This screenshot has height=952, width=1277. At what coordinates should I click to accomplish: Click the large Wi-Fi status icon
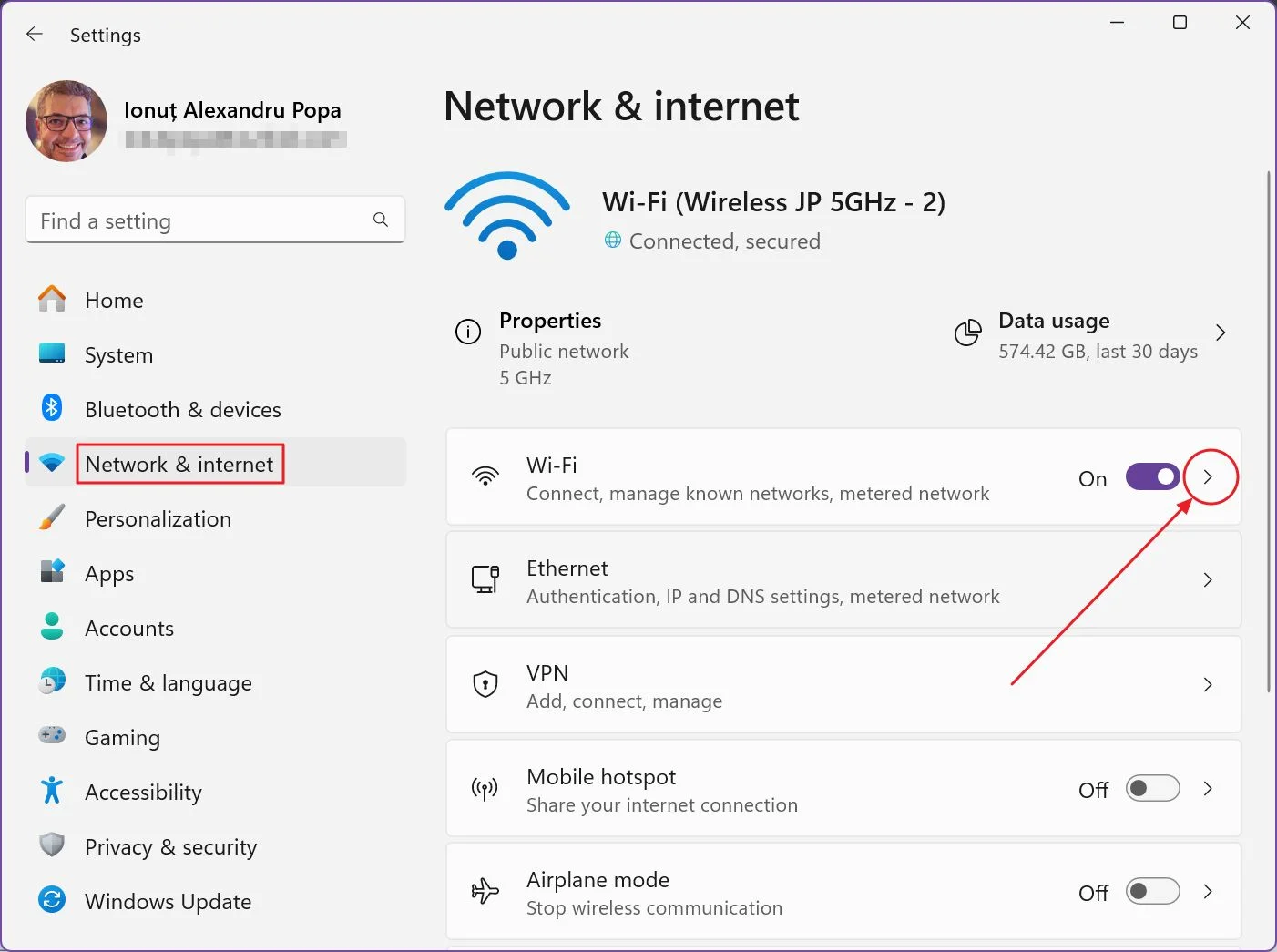point(507,216)
